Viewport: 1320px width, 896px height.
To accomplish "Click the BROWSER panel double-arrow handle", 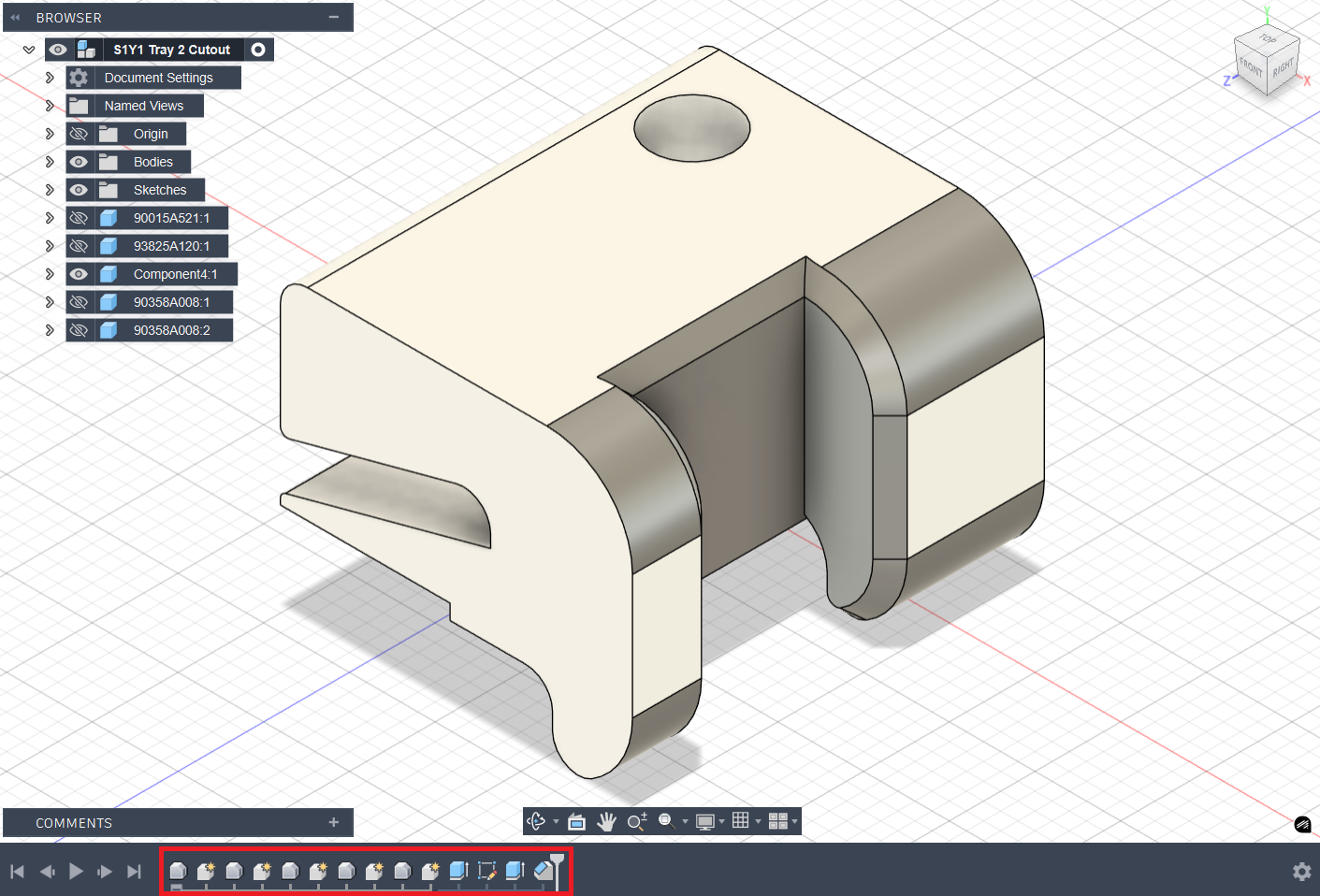I will [x=15, y=17].
